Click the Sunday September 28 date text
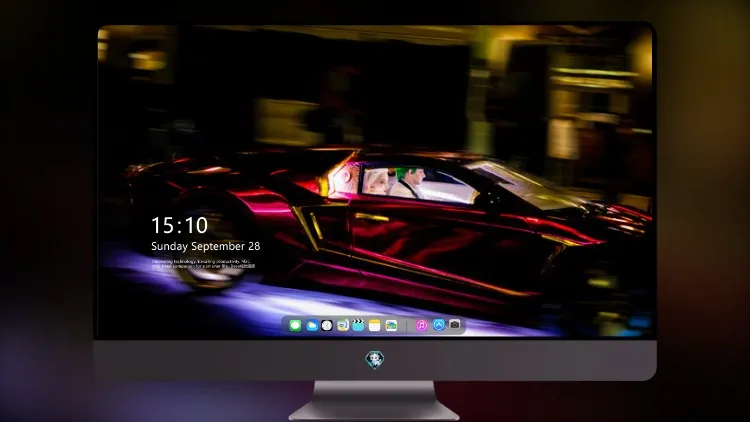This screenshot has width=750, height=422. click(206, 246)
